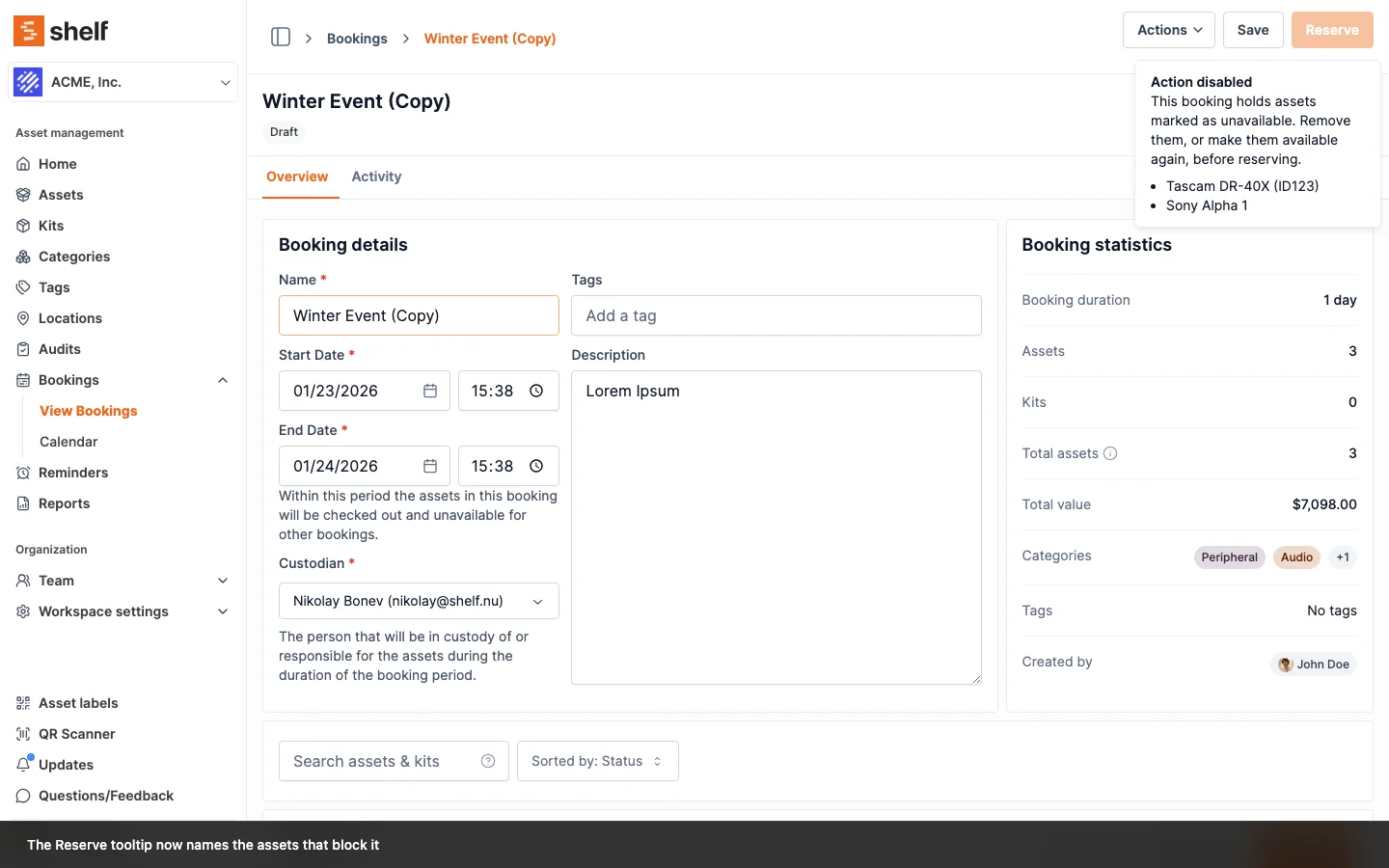The width and height of the screenshot is (1389, 868).
Task: Switch to the Activity tab
Action: (x=376, y=176)
